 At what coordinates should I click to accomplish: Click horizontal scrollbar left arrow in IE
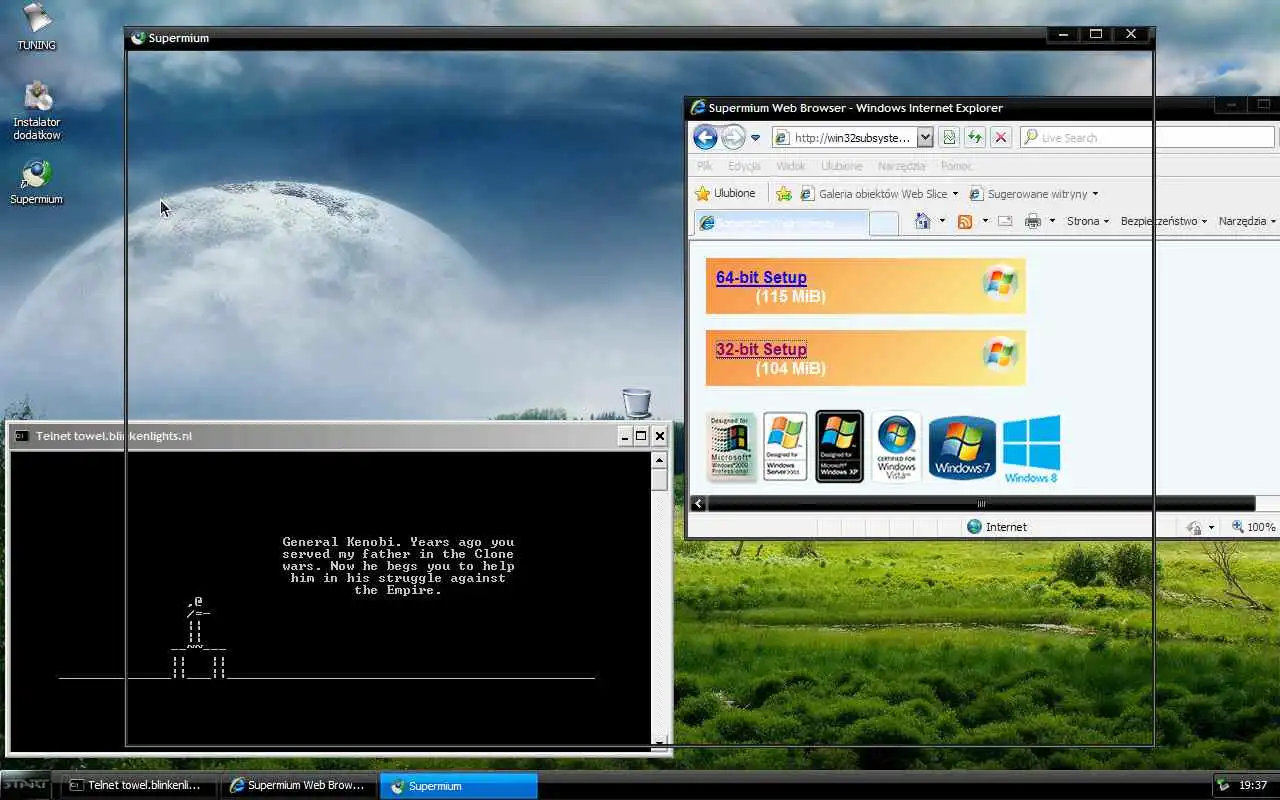pos(698,504)
